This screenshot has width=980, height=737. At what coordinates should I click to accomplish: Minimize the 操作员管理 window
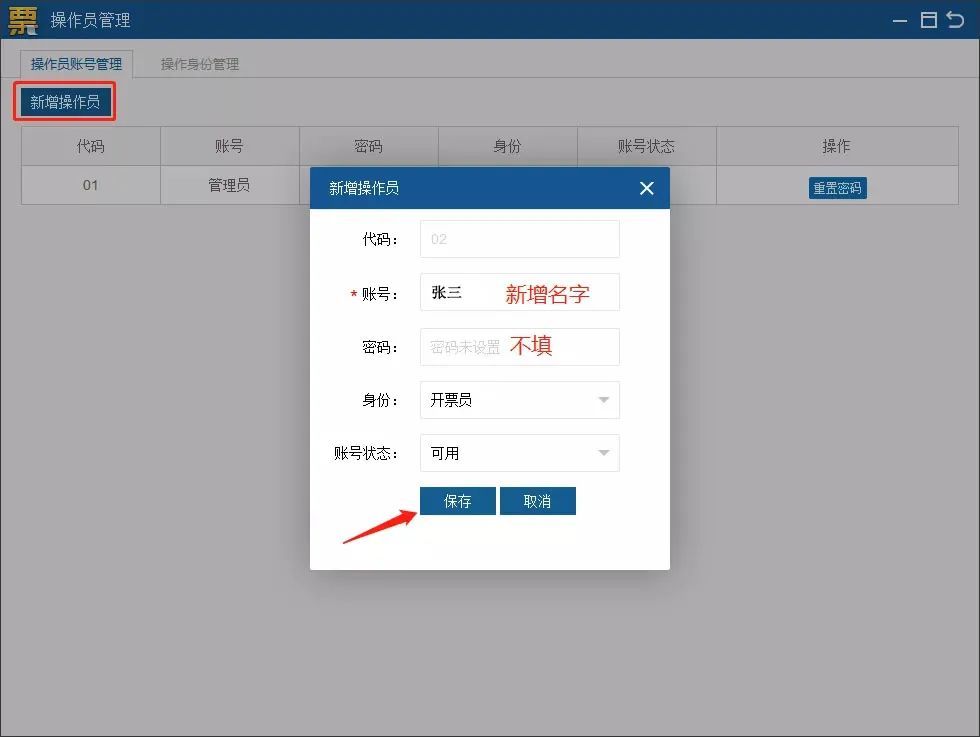click(x=900, y=20)
